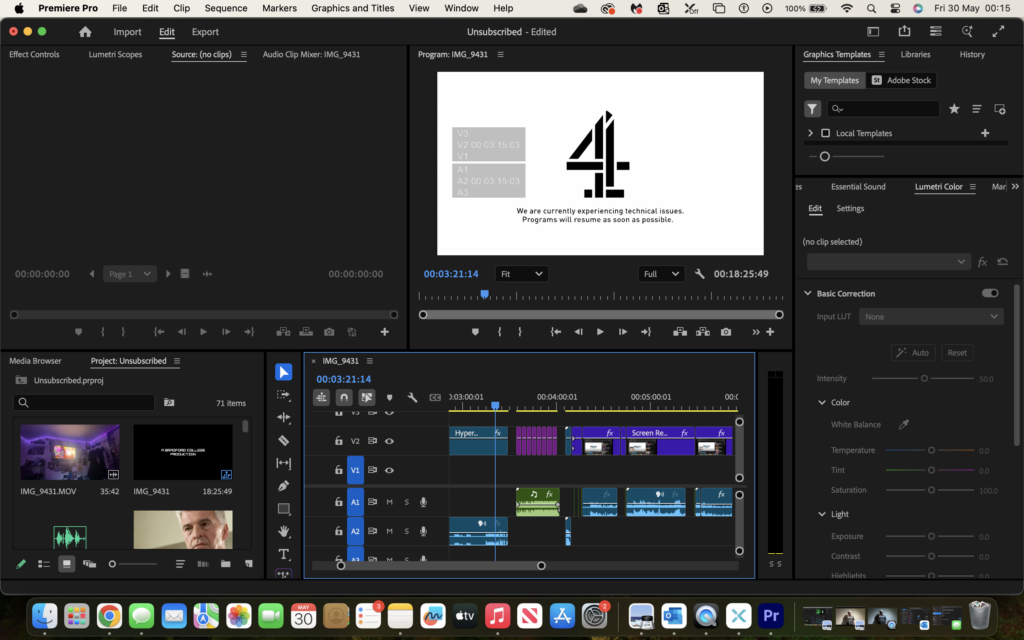Image resolution: width=1024 pixels, height=640 pixels.
Task: Collapse the Basic Correction section
Action: pos(808,293)
